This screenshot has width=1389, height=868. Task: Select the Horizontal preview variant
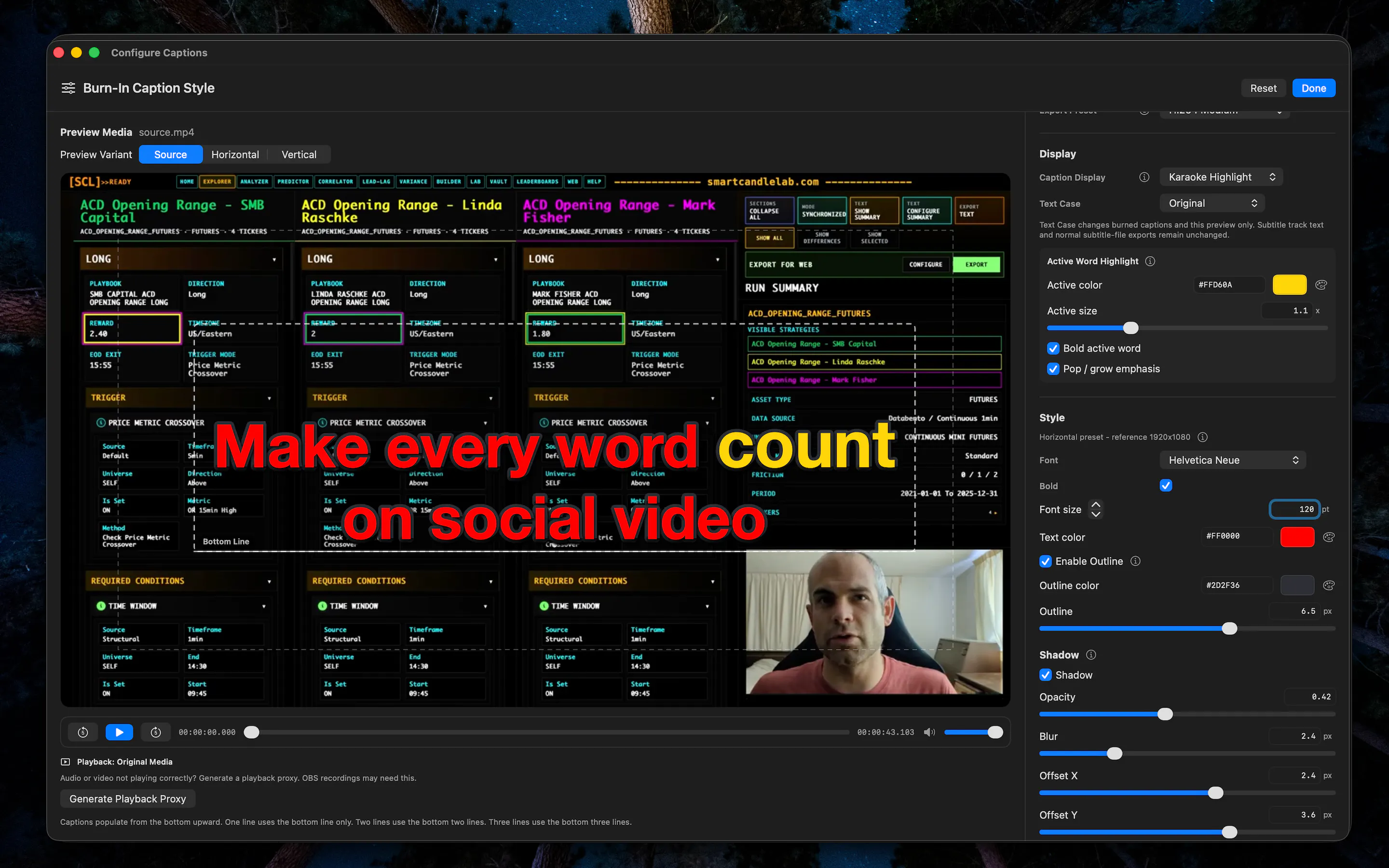click(x=235, y=154)
